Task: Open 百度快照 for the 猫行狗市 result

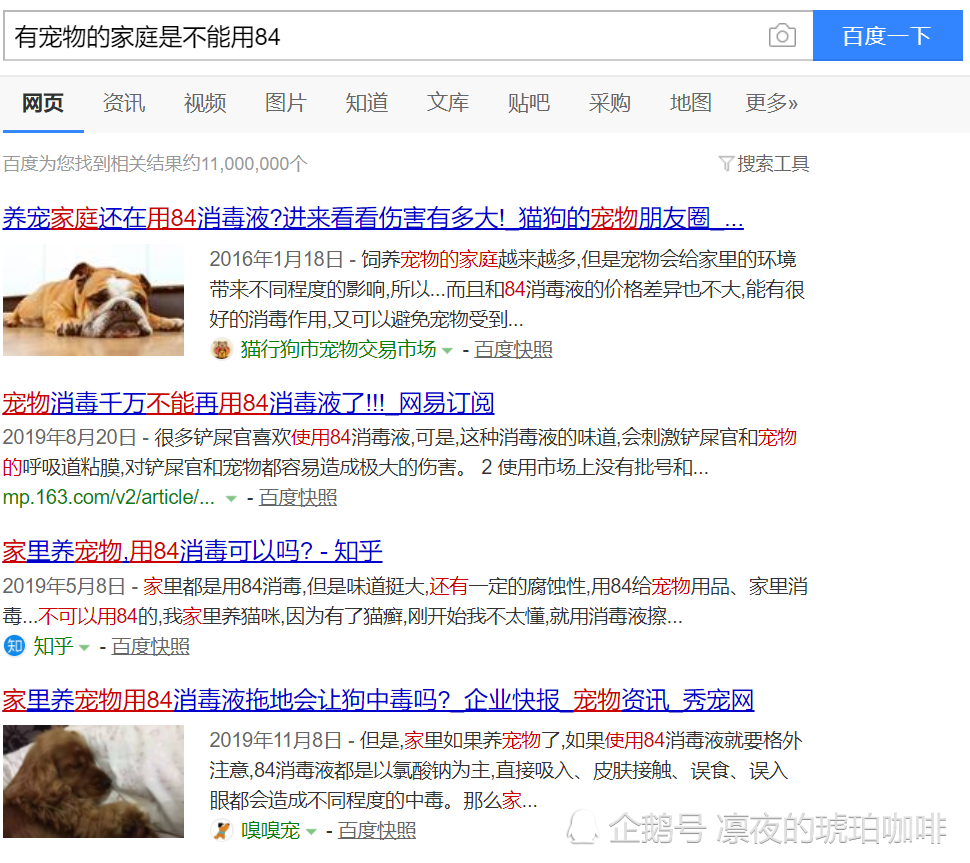Action: coord(513,350)
